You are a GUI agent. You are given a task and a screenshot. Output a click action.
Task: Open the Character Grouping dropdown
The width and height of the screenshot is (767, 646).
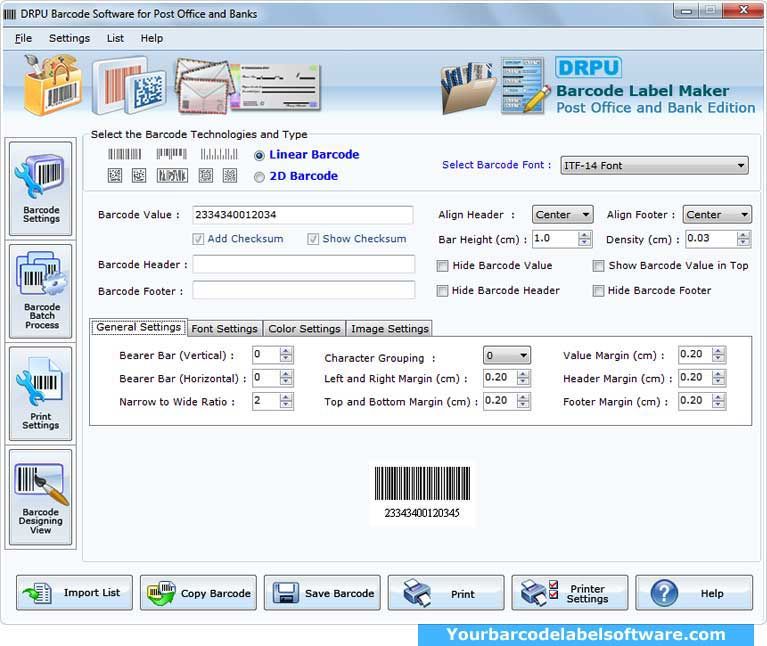click(507, 356)
